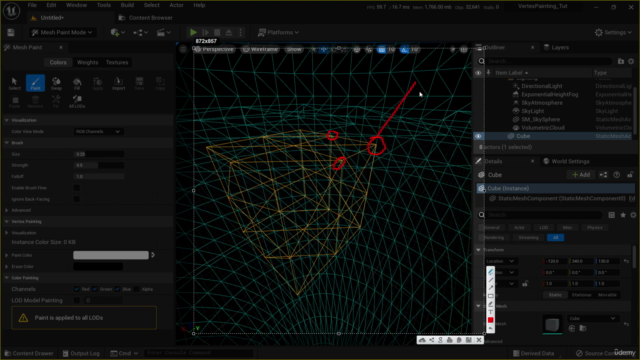Image resolution: width=640 pixels, height=360 pixels.
Task: Open the Layers tab
Action: coord(556,47)
